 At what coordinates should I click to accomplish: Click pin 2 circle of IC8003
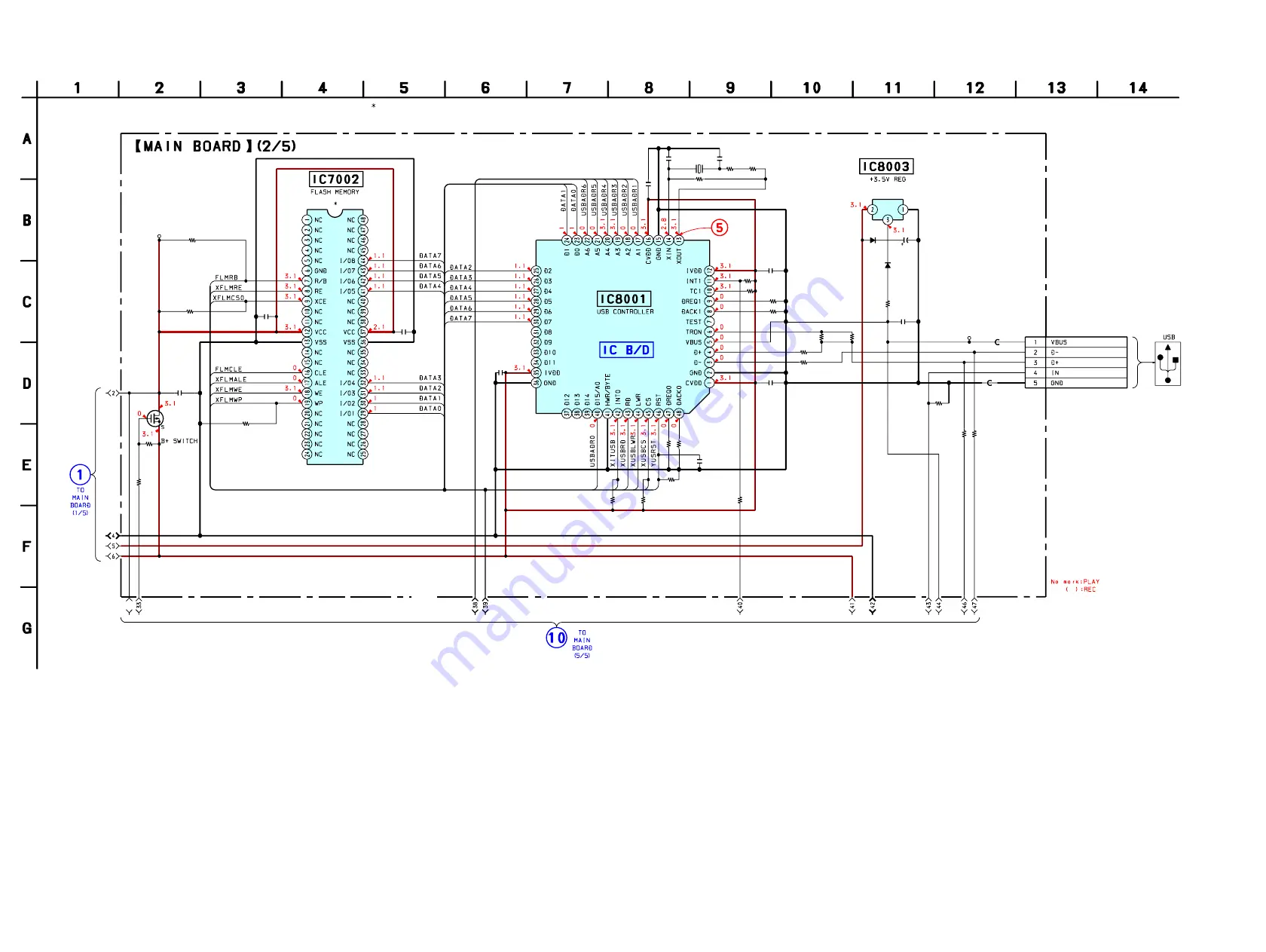[x=873, y=210]
